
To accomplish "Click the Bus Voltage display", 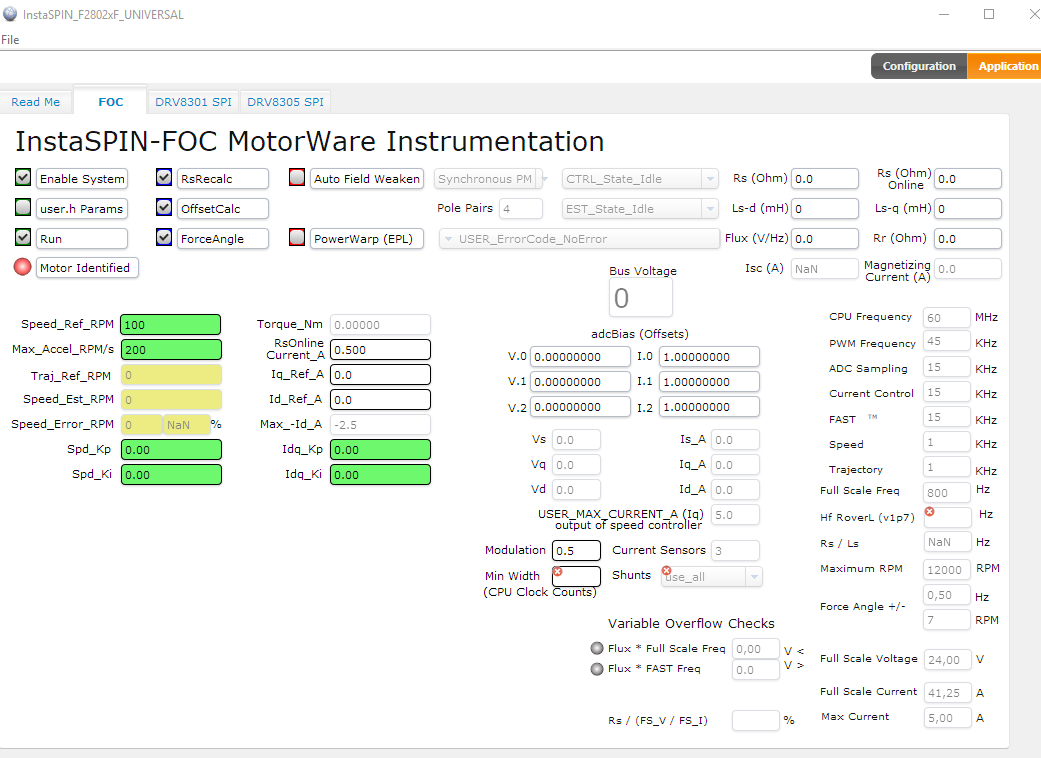I will (x=641, y=297).
